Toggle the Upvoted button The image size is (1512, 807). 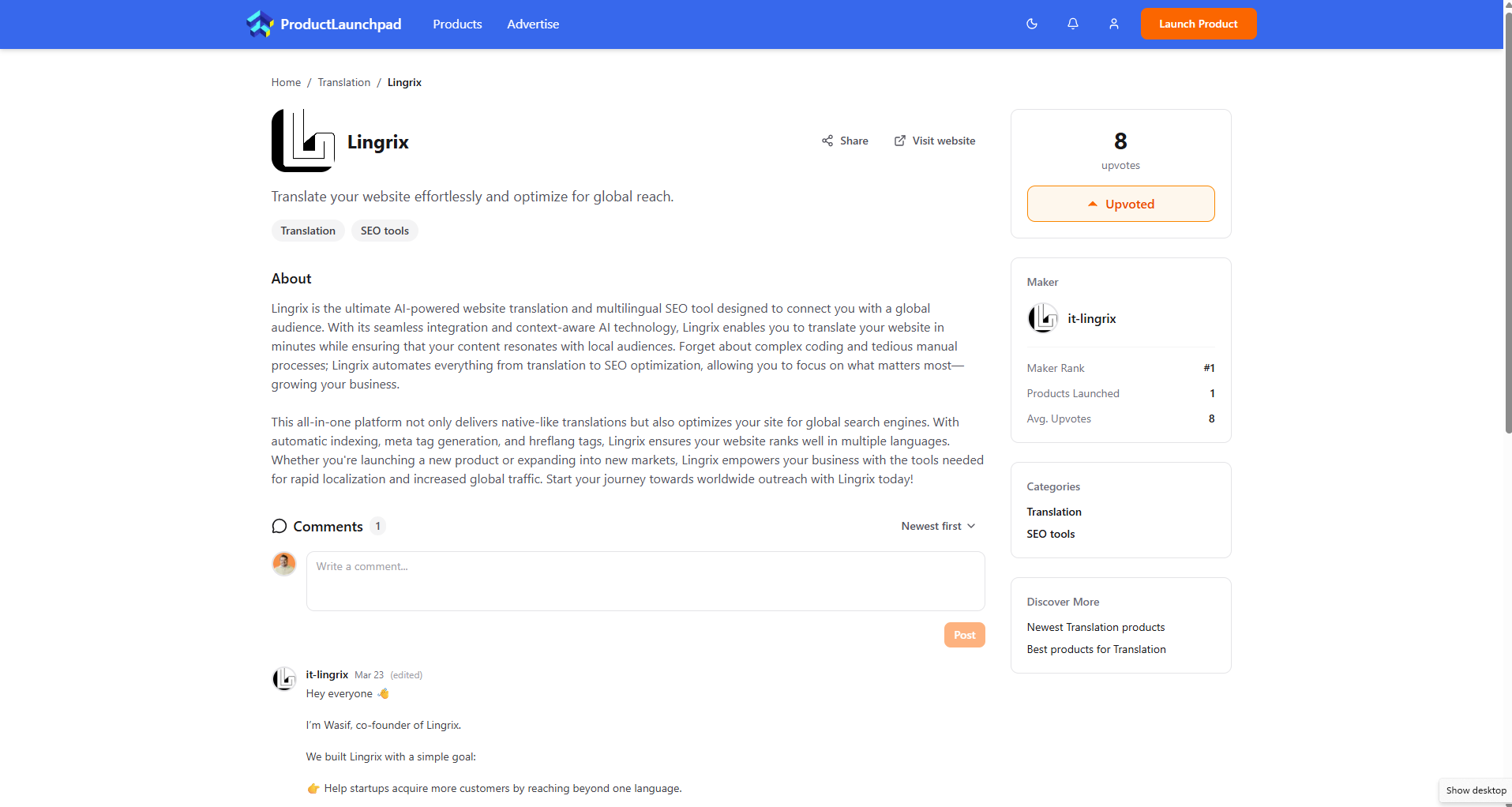click(1120, 203)
